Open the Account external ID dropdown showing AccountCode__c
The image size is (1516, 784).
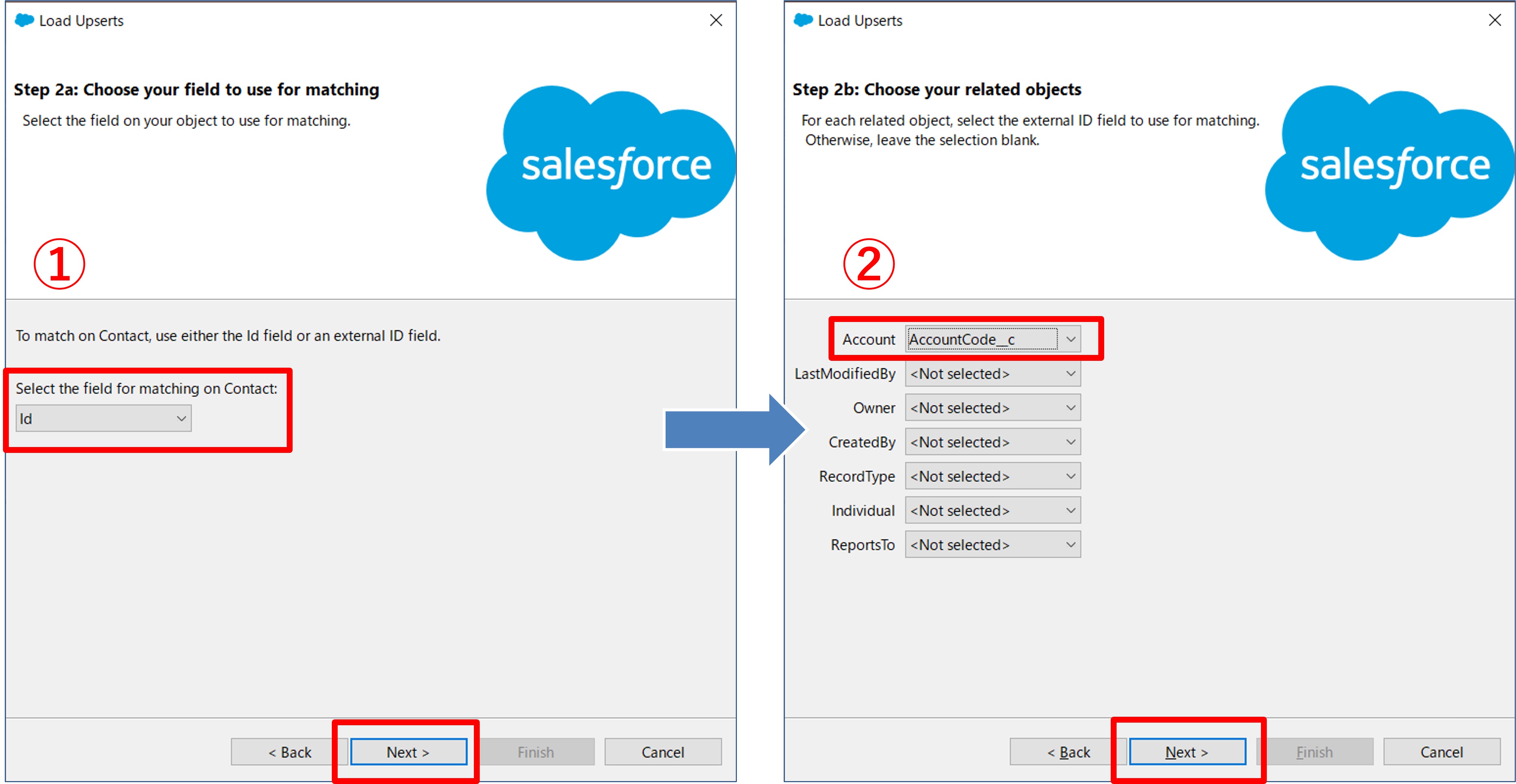[992, 339]
